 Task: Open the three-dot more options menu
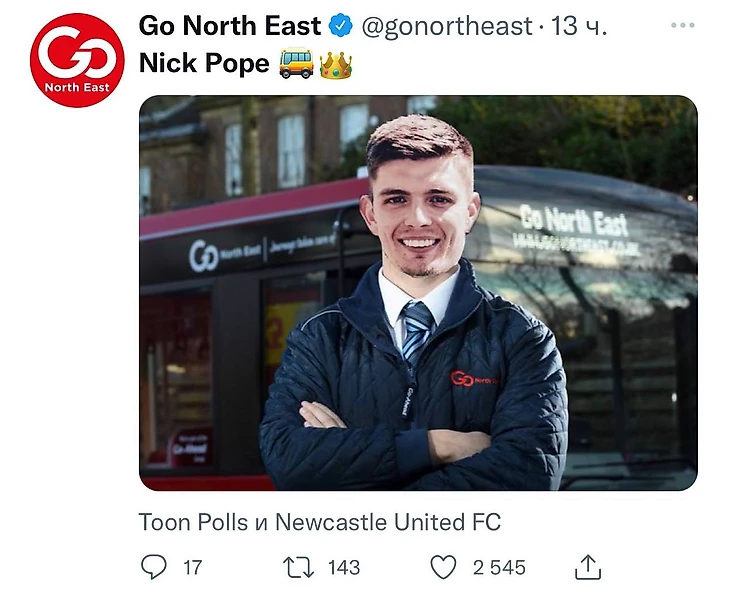tap(683, 25)
